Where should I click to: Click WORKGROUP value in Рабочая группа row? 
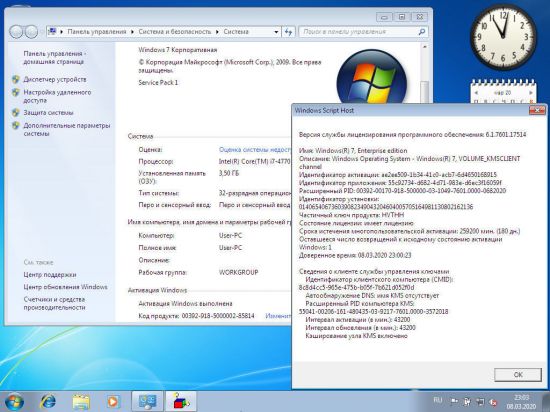pyautogui.click(x=239, y=272)
